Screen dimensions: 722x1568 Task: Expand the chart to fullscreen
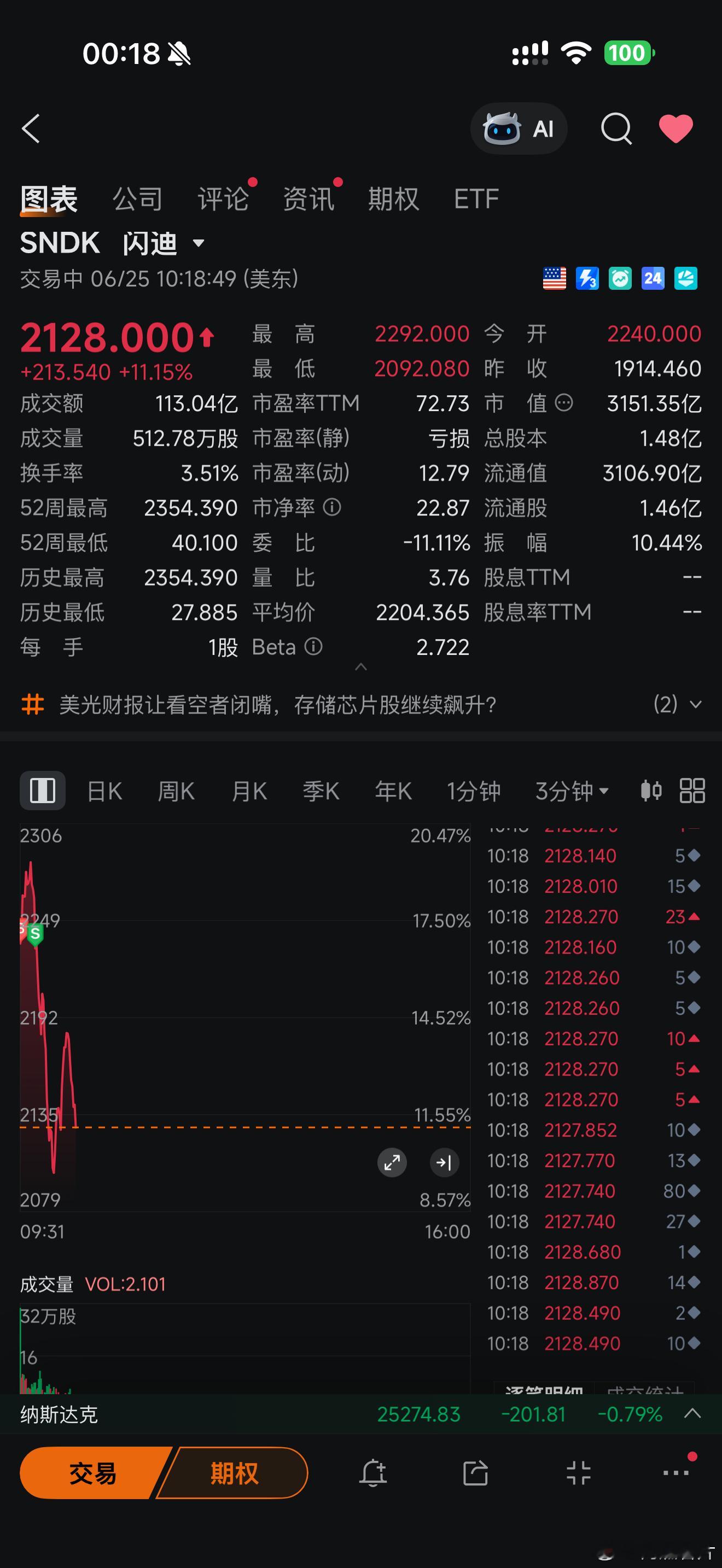point(392,1163)
